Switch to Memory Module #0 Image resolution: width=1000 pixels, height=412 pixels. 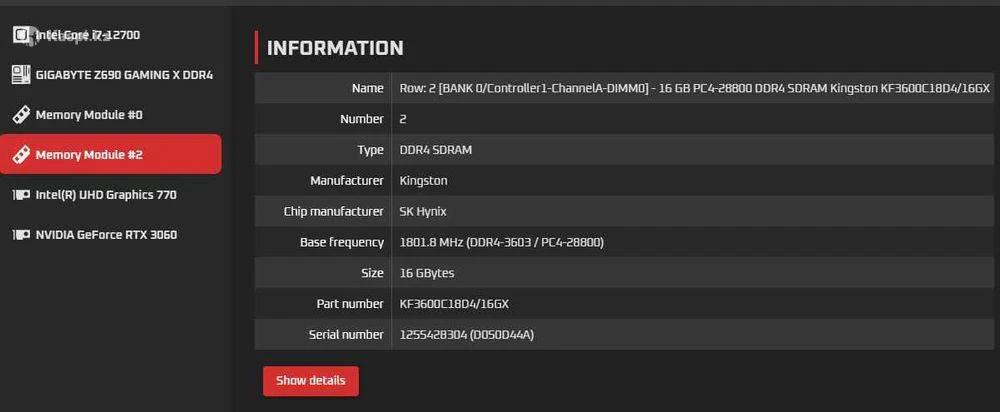pos(89,115)
